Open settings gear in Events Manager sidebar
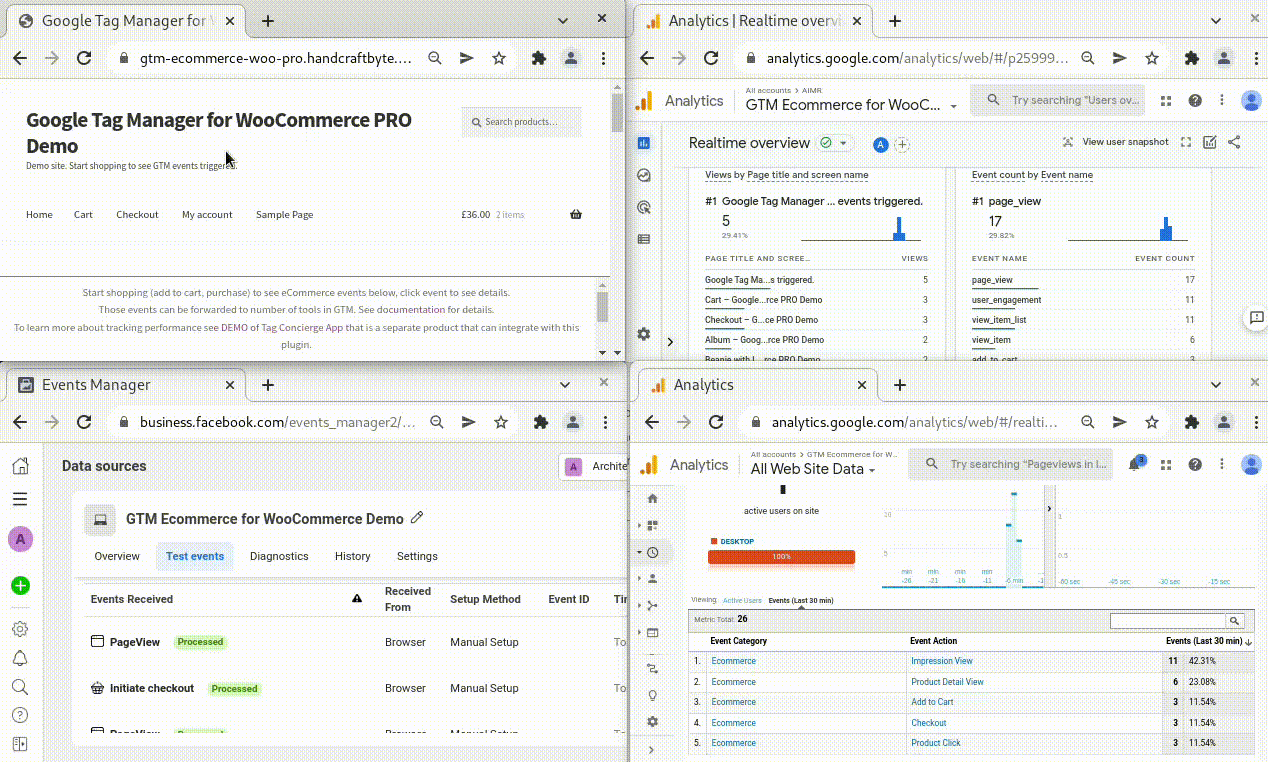1268x762 pixels. point(20,629)
